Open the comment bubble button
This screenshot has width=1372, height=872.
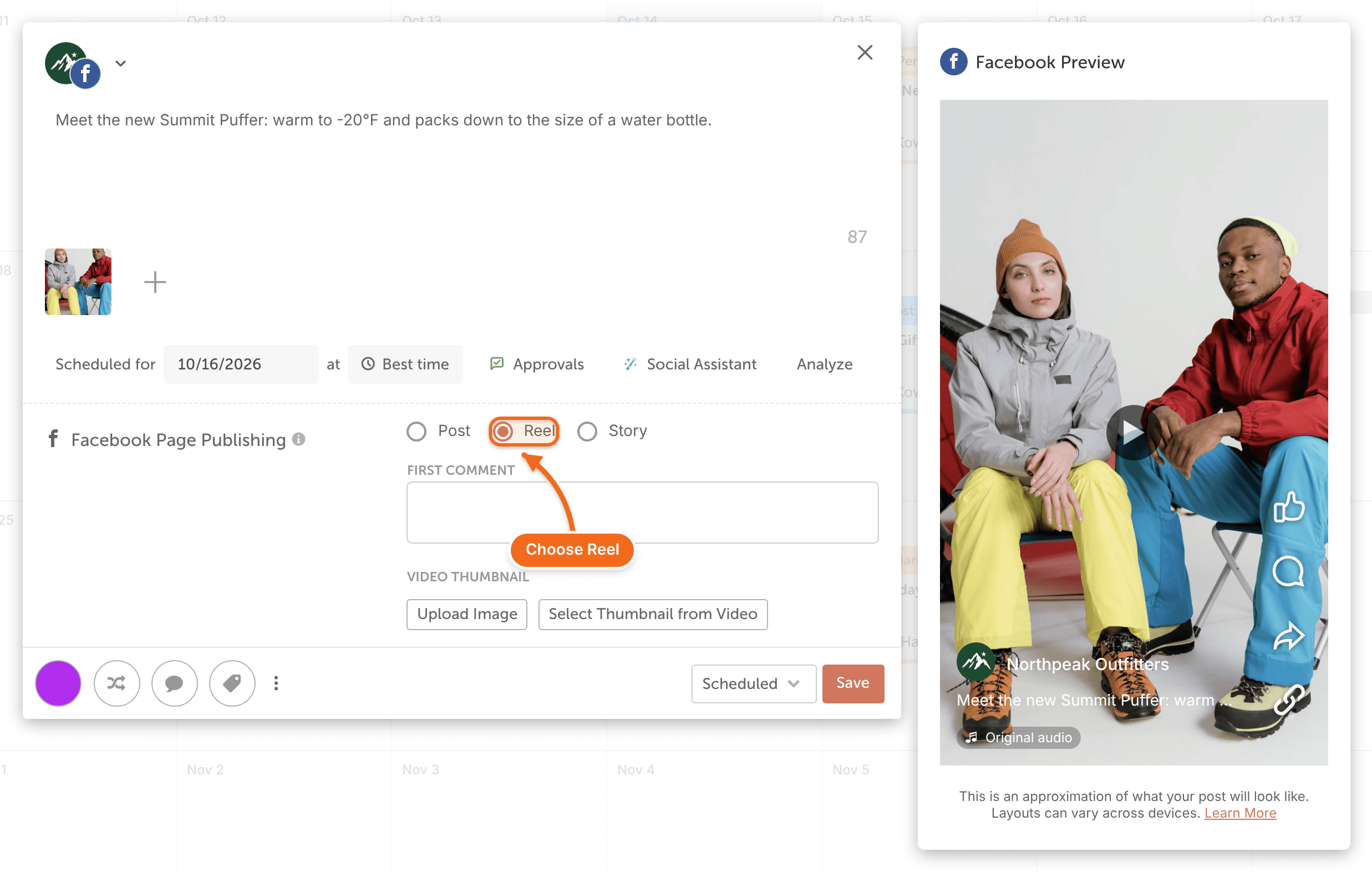pyautogui.click(x=174, y=683)
